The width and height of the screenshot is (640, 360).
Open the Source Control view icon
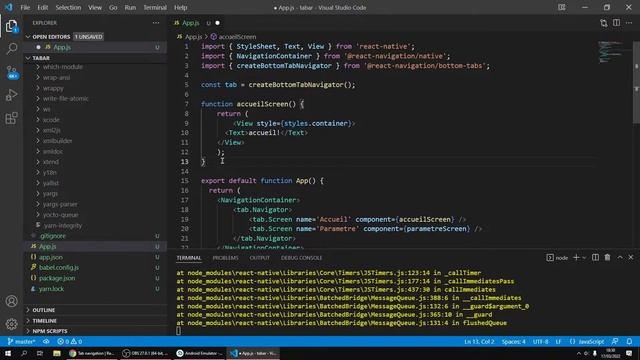11,73
